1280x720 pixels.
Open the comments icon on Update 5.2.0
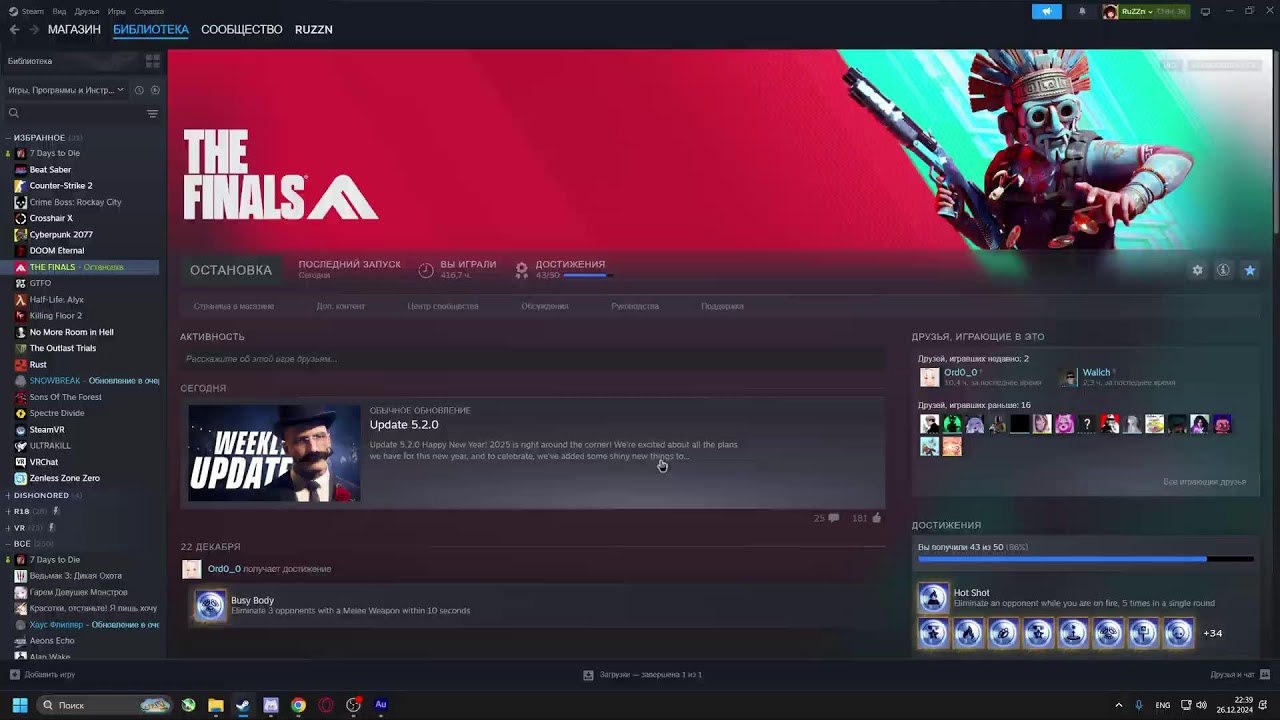[834, 518]
